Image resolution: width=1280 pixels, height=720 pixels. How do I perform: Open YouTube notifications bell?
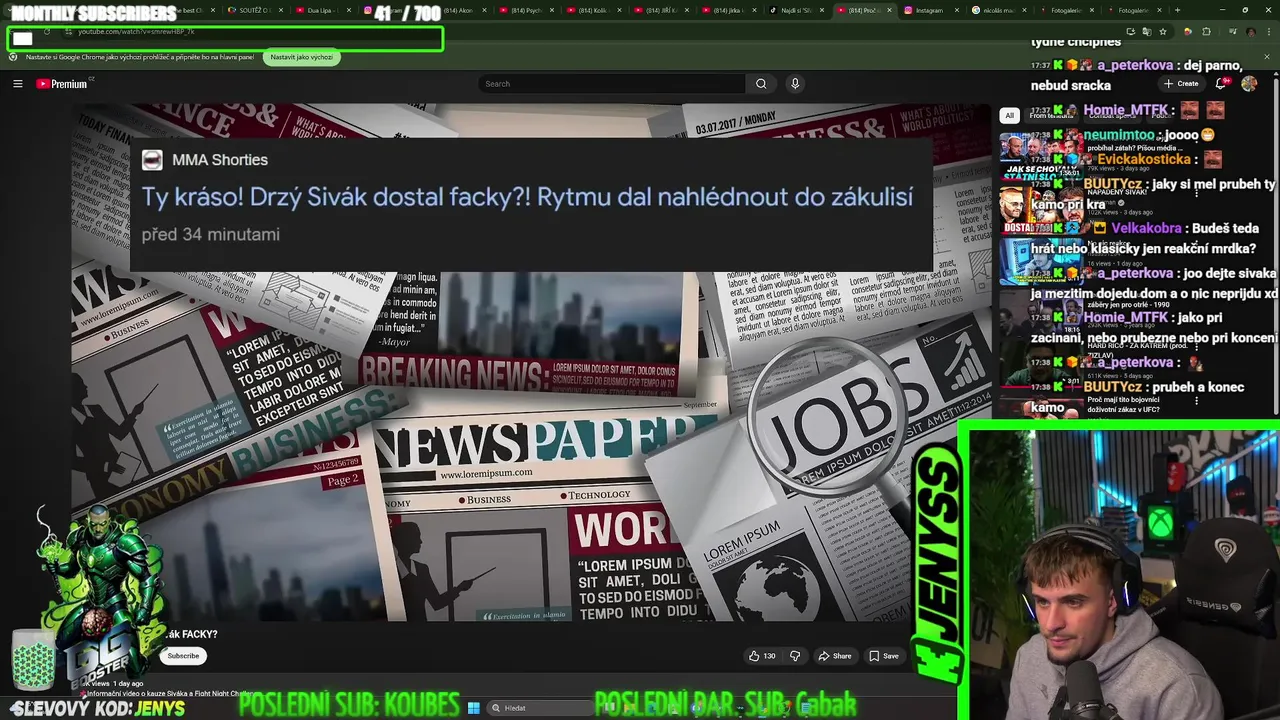point(1221,84)
